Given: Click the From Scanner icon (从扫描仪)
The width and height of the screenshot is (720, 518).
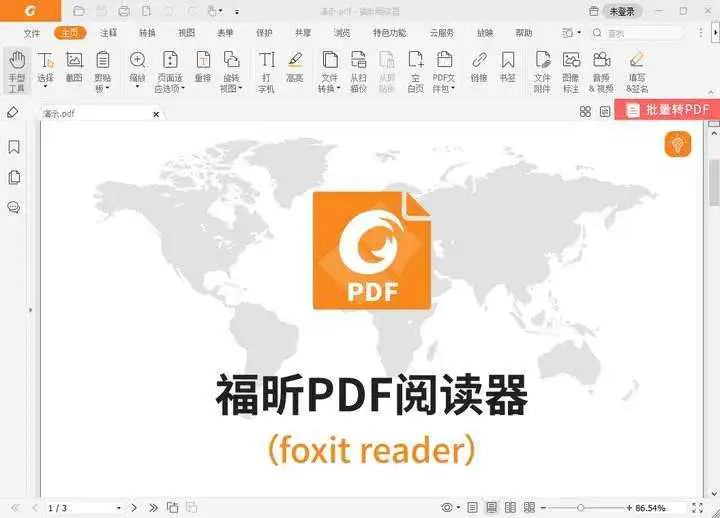Looking at the screenshot, I should [359, 60].
